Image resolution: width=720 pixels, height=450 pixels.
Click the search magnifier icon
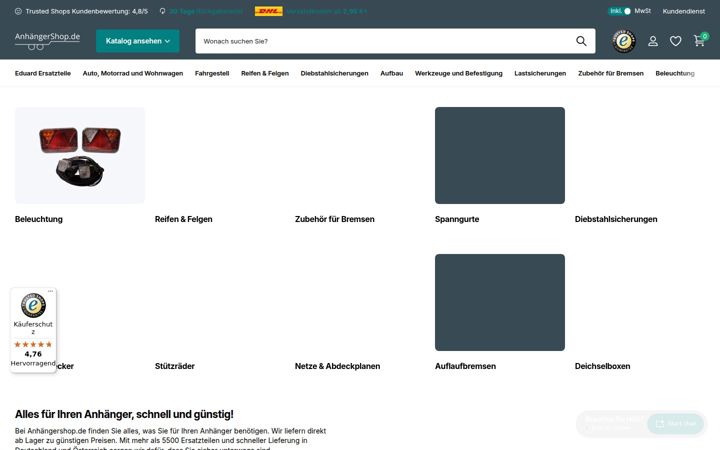click(x=581, y=41)
